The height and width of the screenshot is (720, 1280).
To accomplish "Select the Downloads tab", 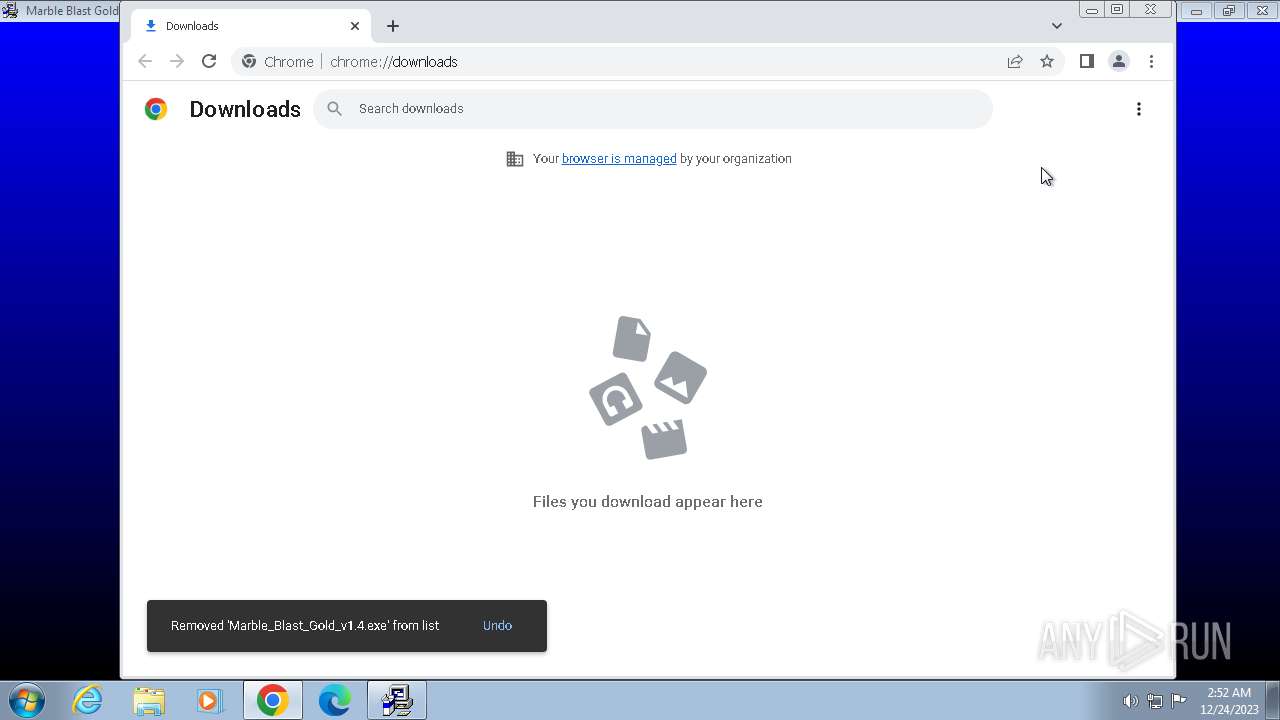I will click(x=250, y=26).
